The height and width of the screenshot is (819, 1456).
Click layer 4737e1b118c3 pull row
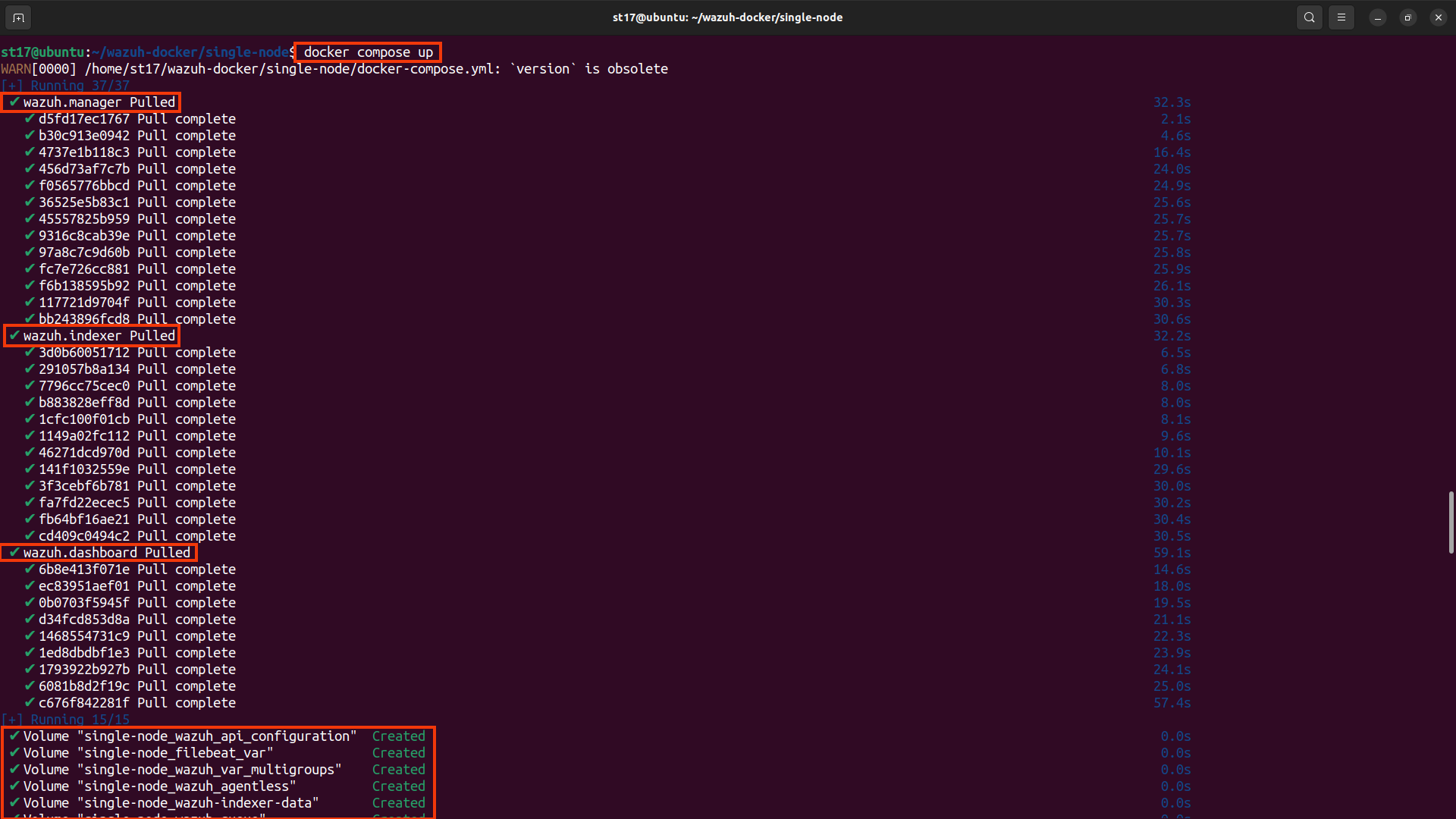point(130,152)
